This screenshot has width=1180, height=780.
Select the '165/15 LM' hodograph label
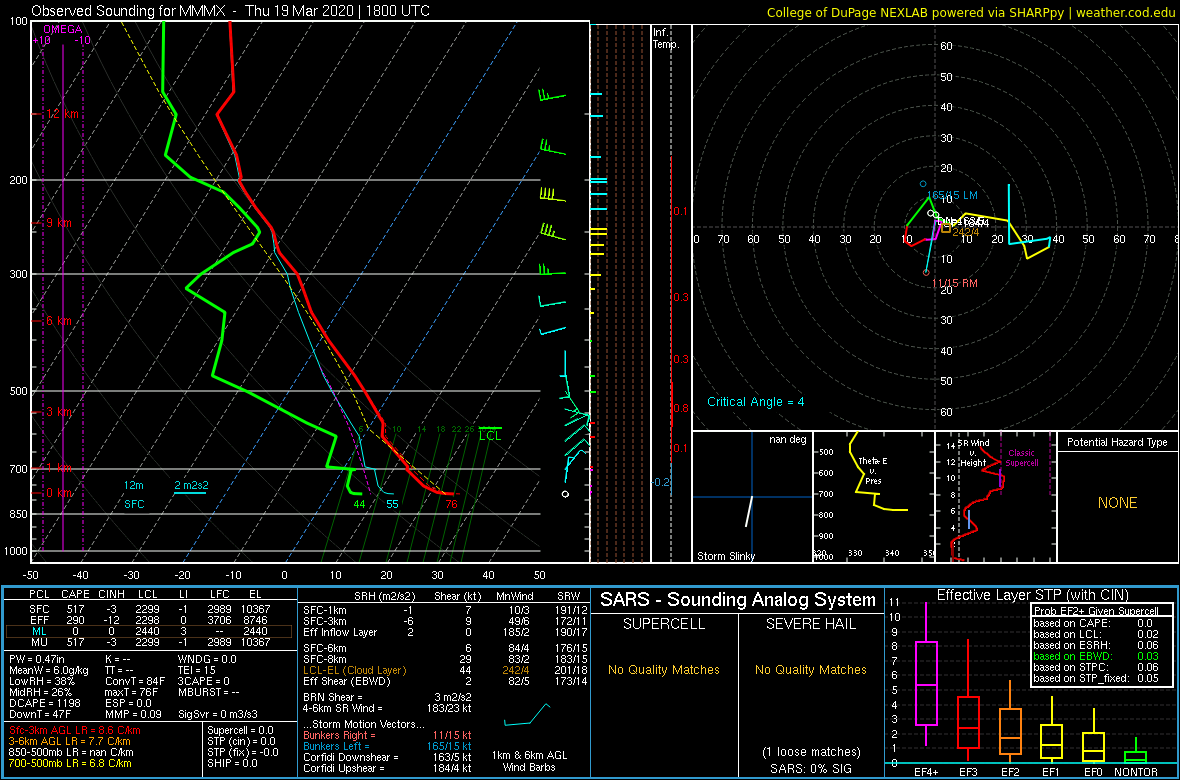952,195
